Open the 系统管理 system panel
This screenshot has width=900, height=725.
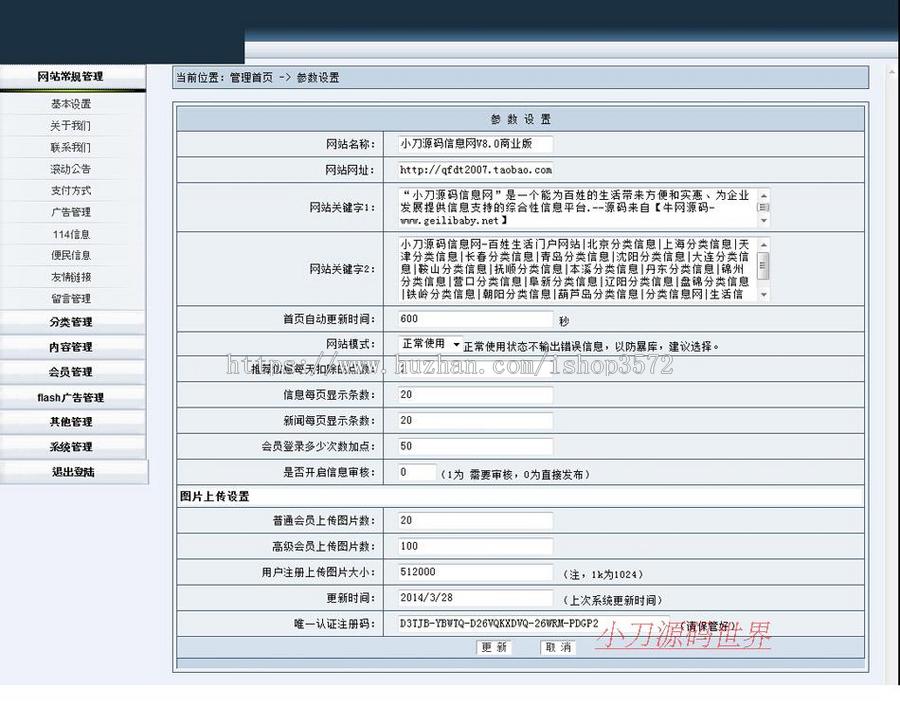click(70, 446)
